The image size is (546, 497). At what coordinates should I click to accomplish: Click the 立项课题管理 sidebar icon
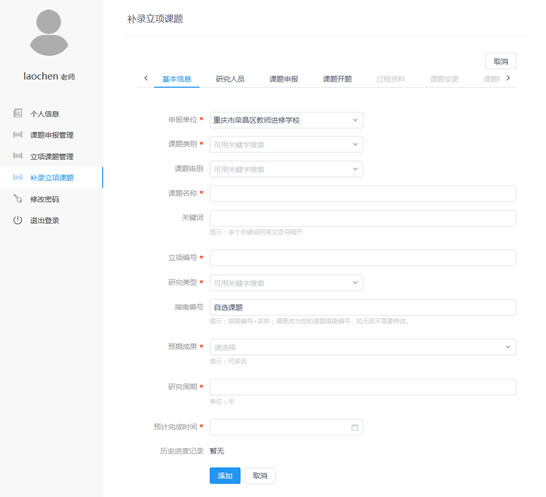coord(17,156)
